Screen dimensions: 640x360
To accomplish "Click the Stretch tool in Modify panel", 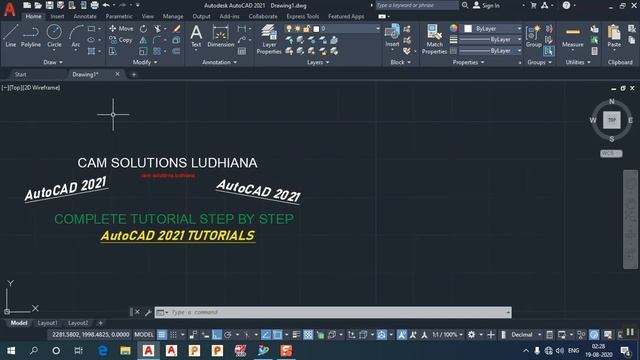I will tap(112, 51).
